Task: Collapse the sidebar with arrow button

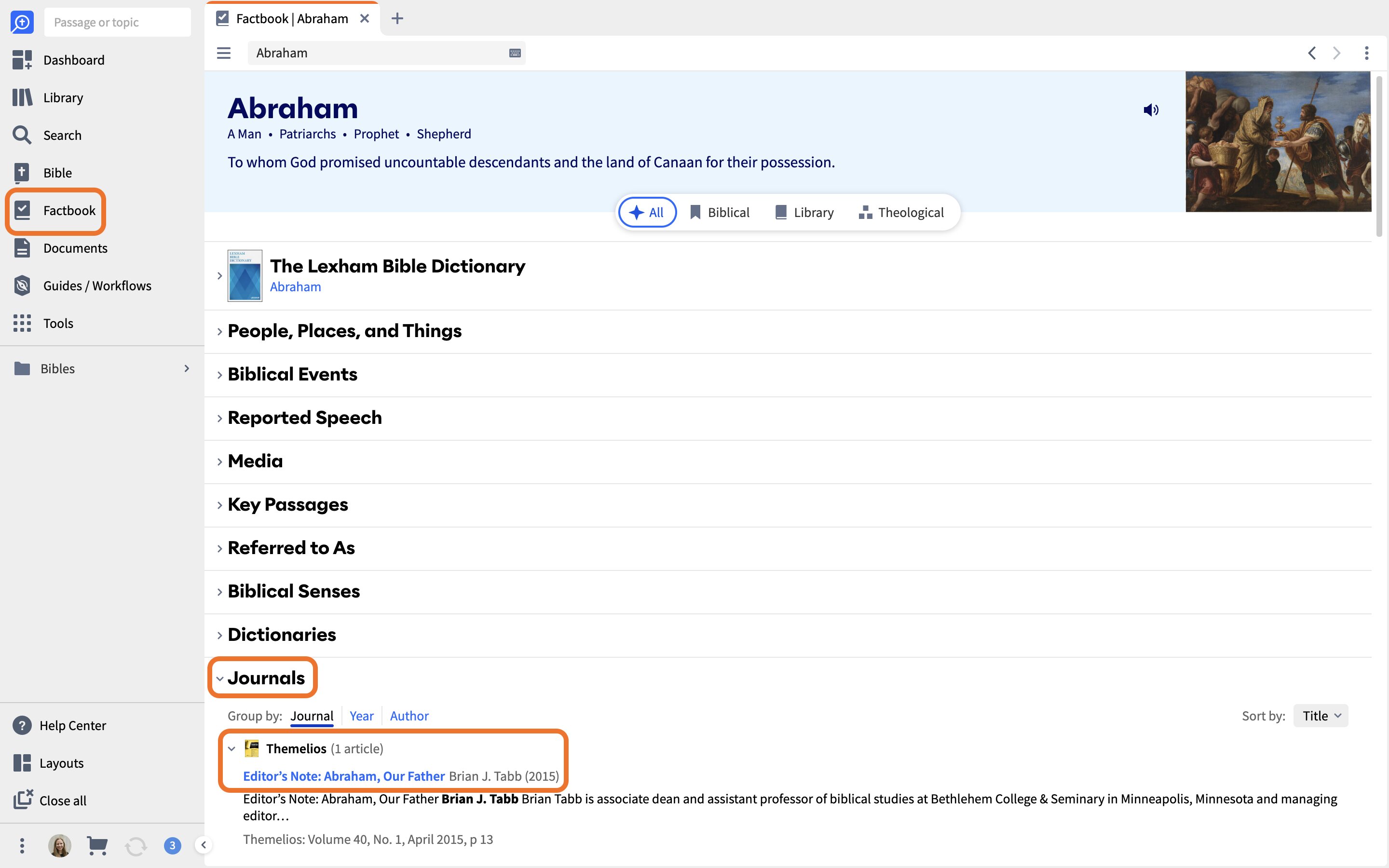Action: pyautogui.click(x=203, y=845)
